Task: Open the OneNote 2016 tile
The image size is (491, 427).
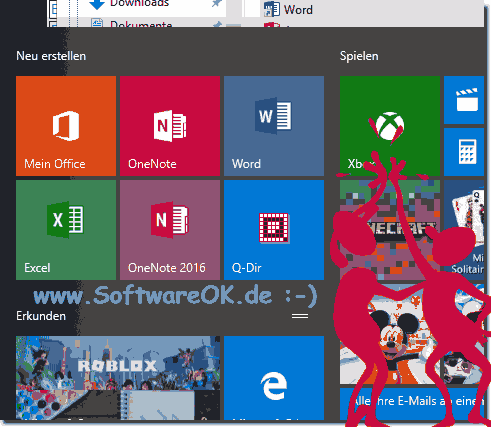Action: coord(170,230)
